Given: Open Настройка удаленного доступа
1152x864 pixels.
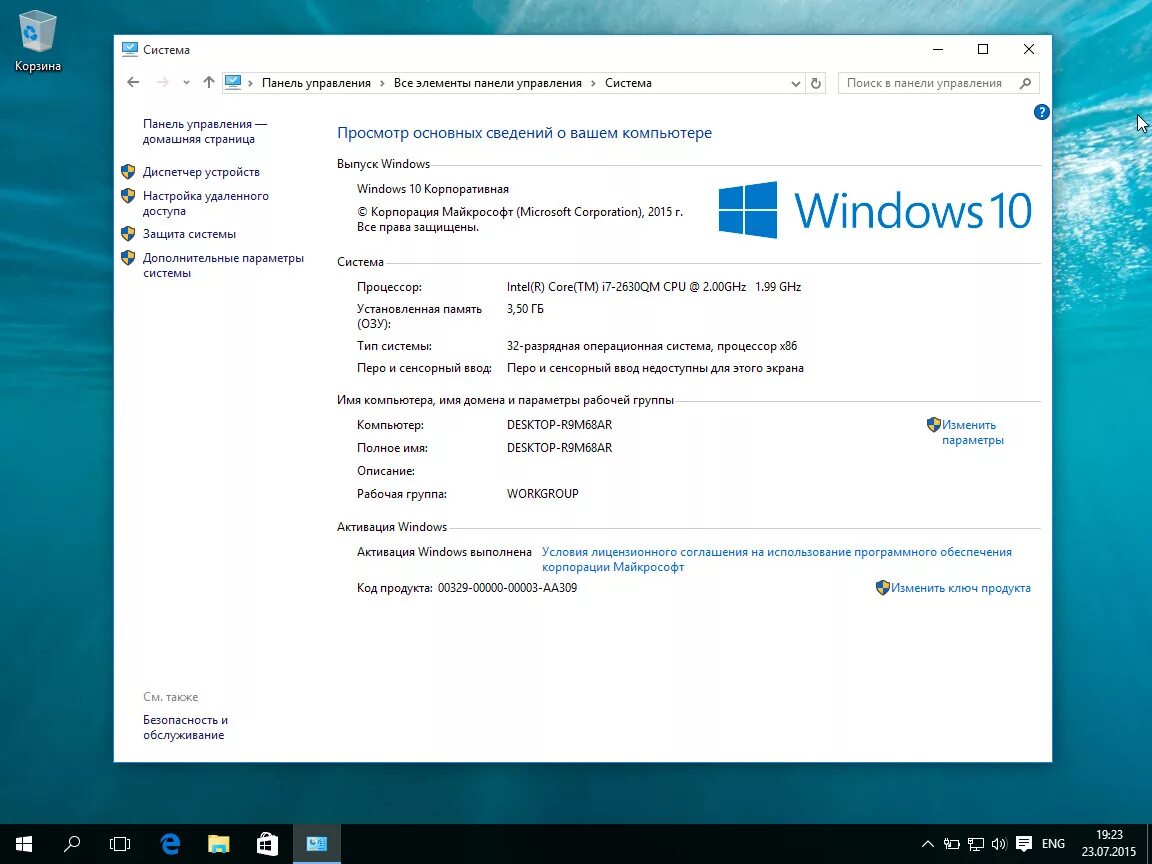Looking at the screenshot, I should pos(206,204).
